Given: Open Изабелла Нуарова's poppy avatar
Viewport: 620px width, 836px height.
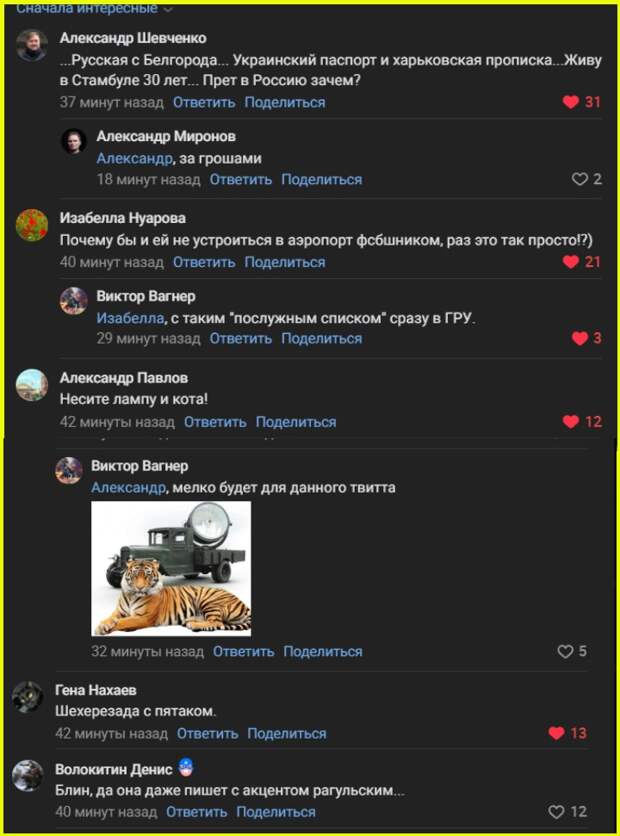Looking at the screenshot, I should pos(31,225).
